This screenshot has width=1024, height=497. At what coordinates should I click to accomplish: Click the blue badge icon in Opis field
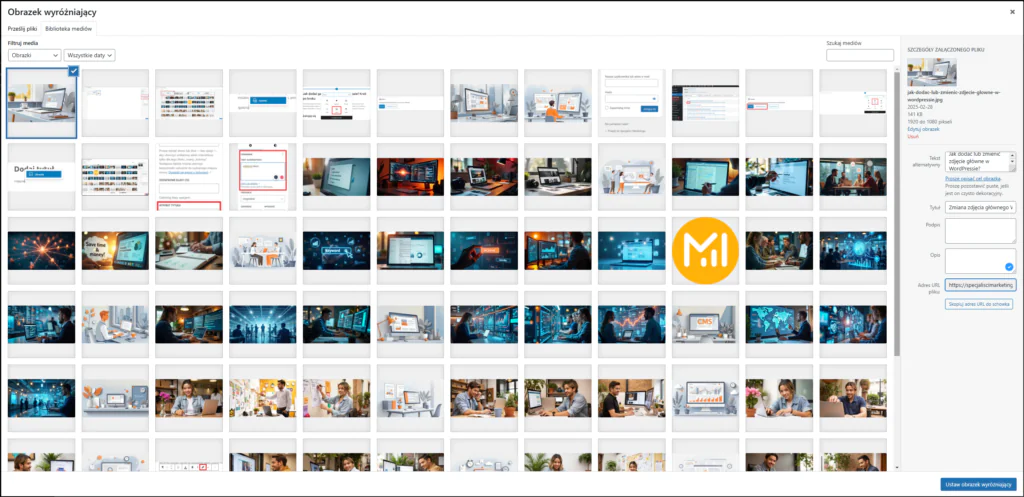1008,267
